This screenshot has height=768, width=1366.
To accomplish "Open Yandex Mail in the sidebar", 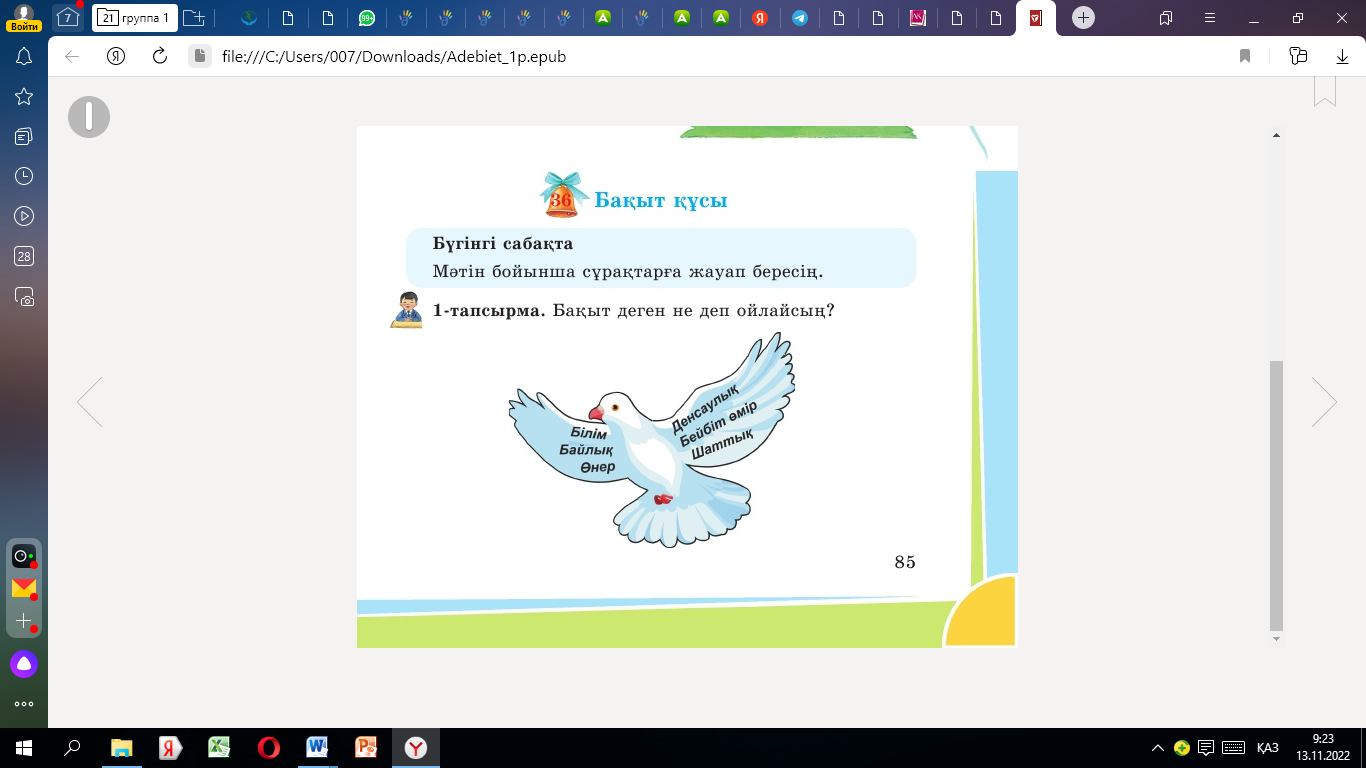I will coord(24,588).
